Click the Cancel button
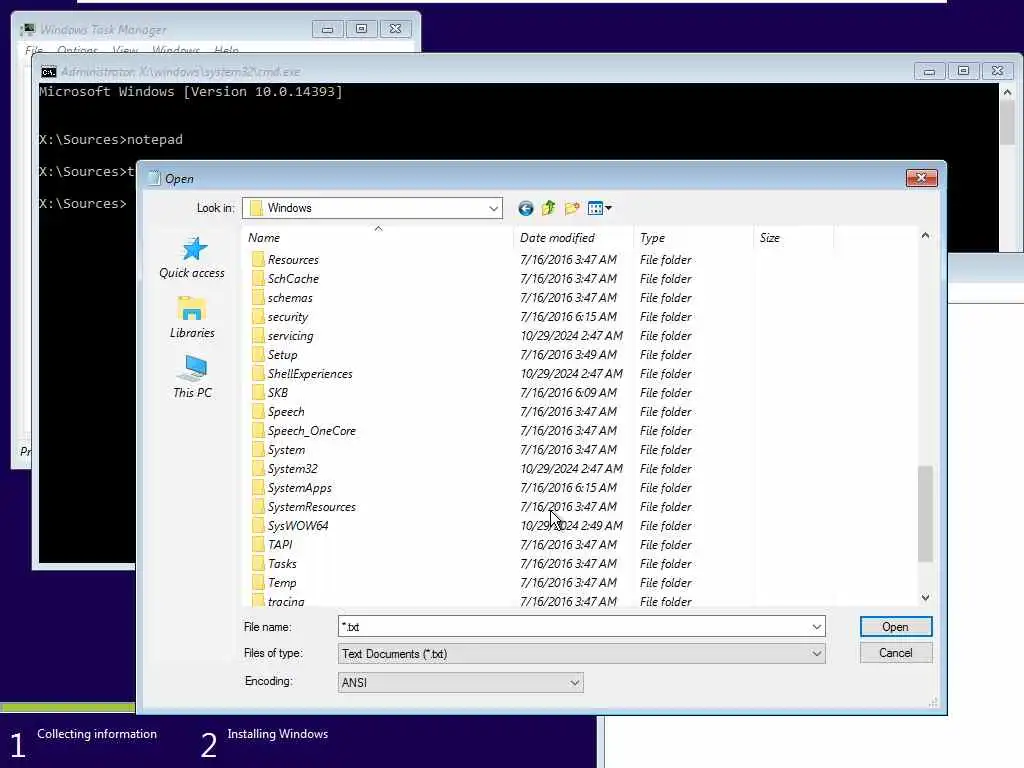The width and height of the screenshot is (1024, 768). (895, 653)
